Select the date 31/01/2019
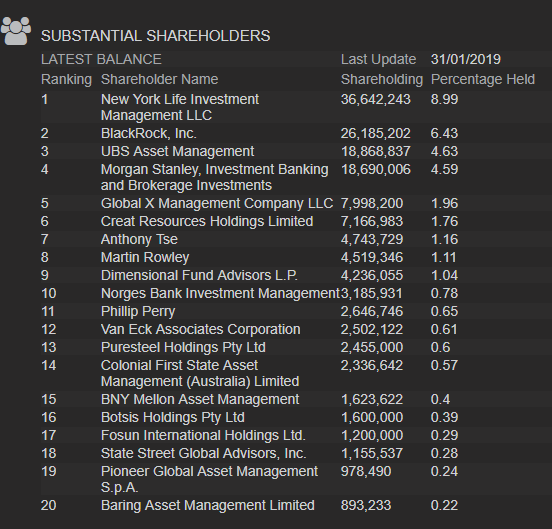Image resolution: width=552 pixels, height=529 pixels. click(x=465, y=59)
